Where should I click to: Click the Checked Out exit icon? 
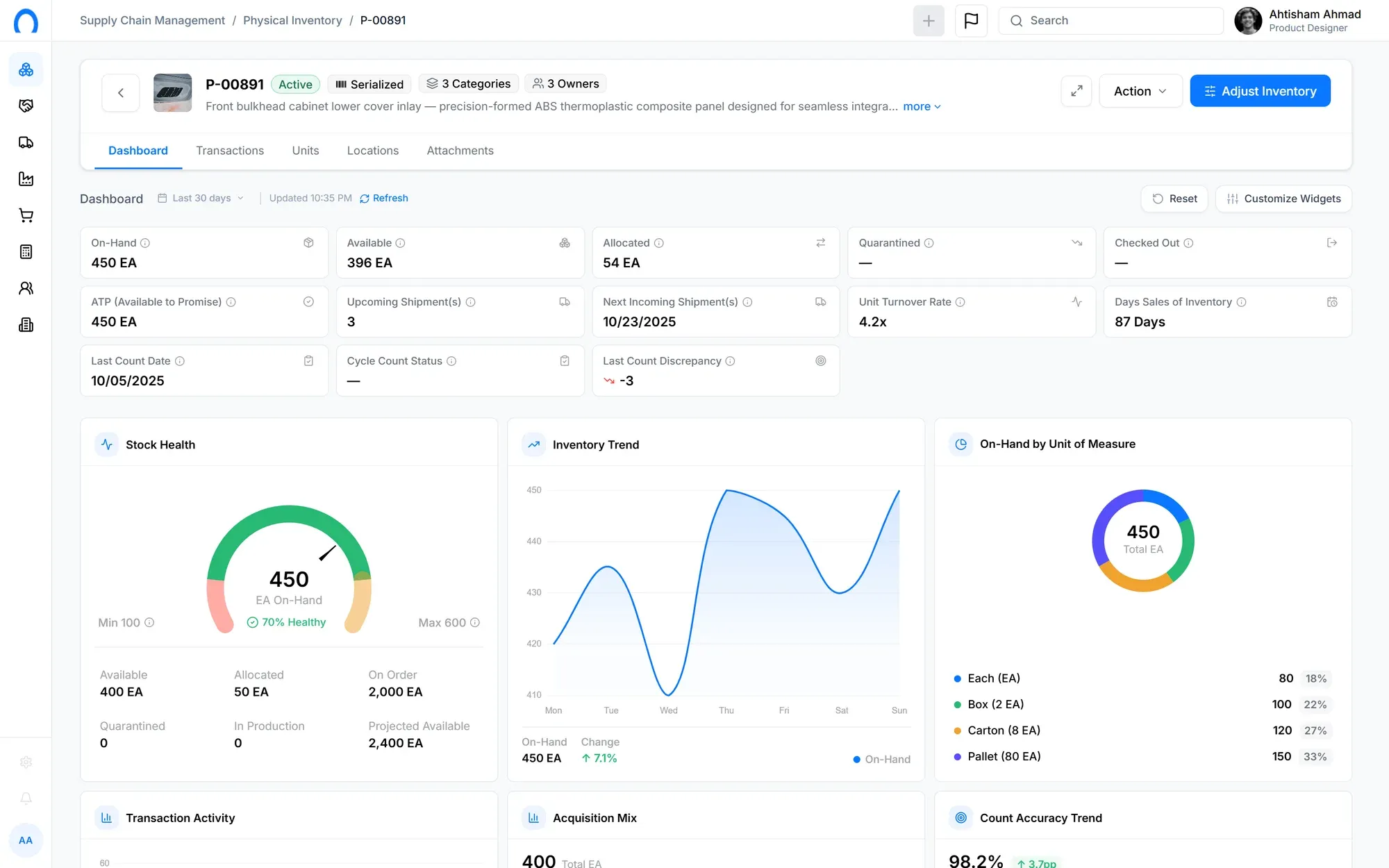(x=1332, y=242)
